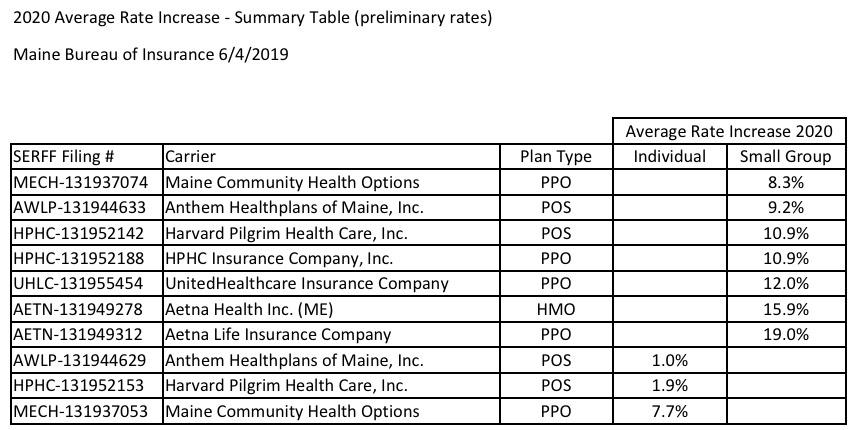
Task: Click the Maine Bureau of Insurance date line
Action: click(x=151, y=54)
